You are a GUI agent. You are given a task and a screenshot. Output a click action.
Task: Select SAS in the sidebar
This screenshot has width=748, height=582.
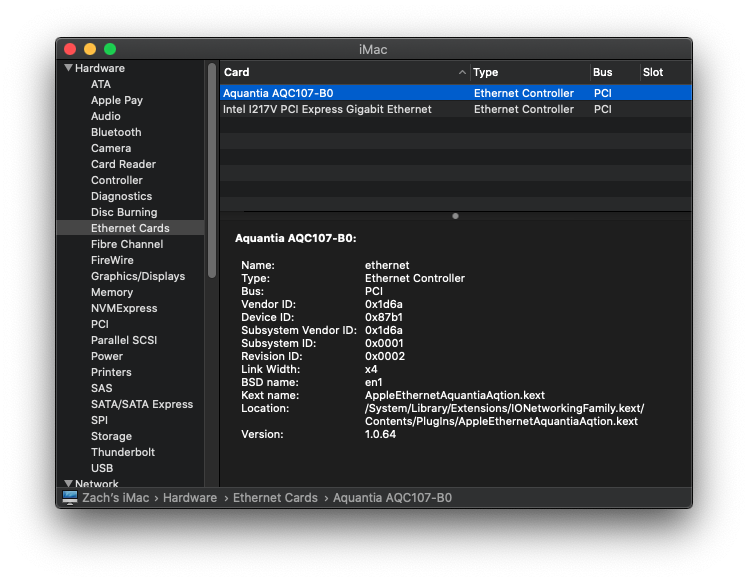[102, 388]
